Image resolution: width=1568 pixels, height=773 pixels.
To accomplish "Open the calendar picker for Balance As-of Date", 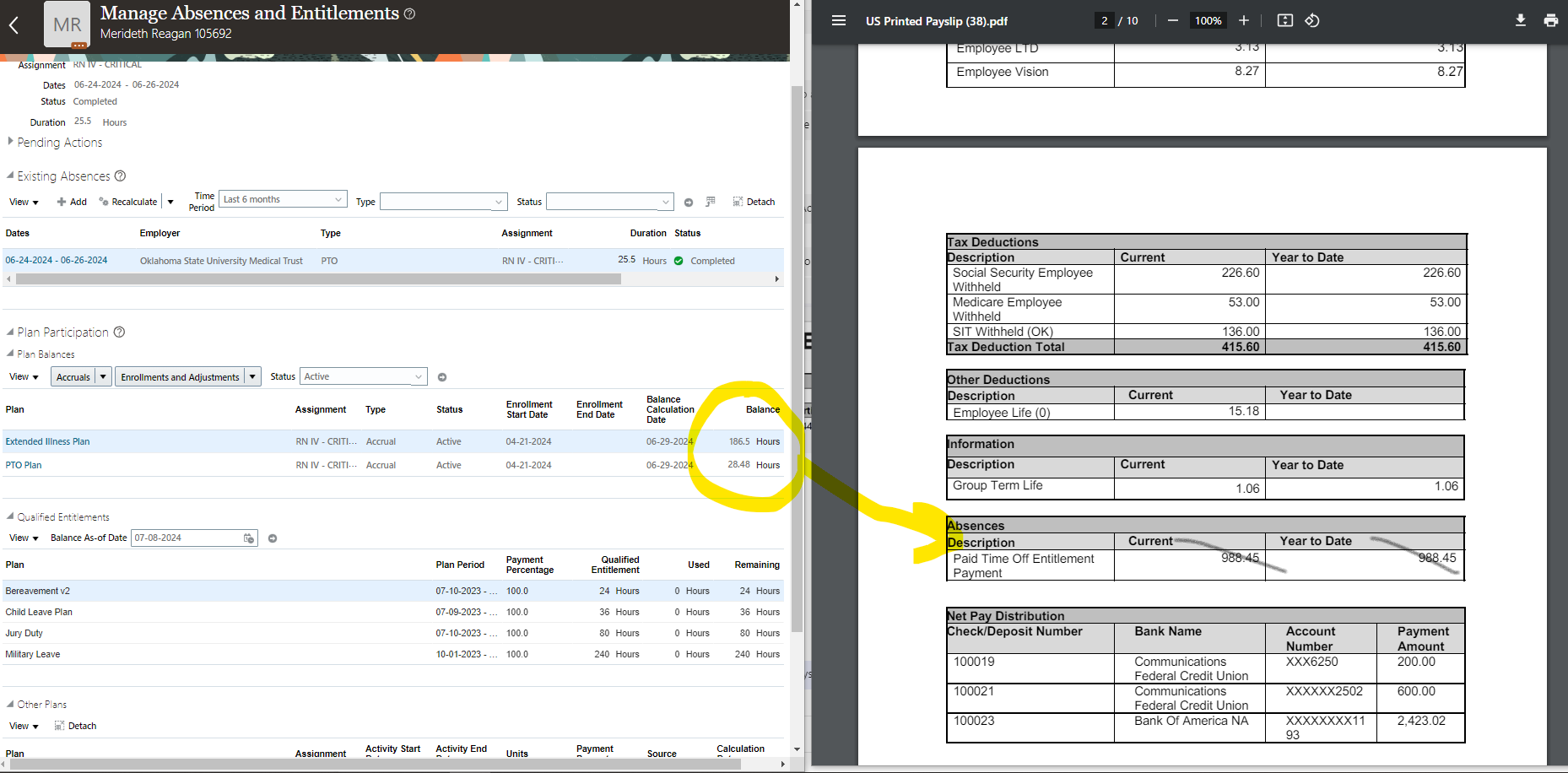I will pos(247,538).
